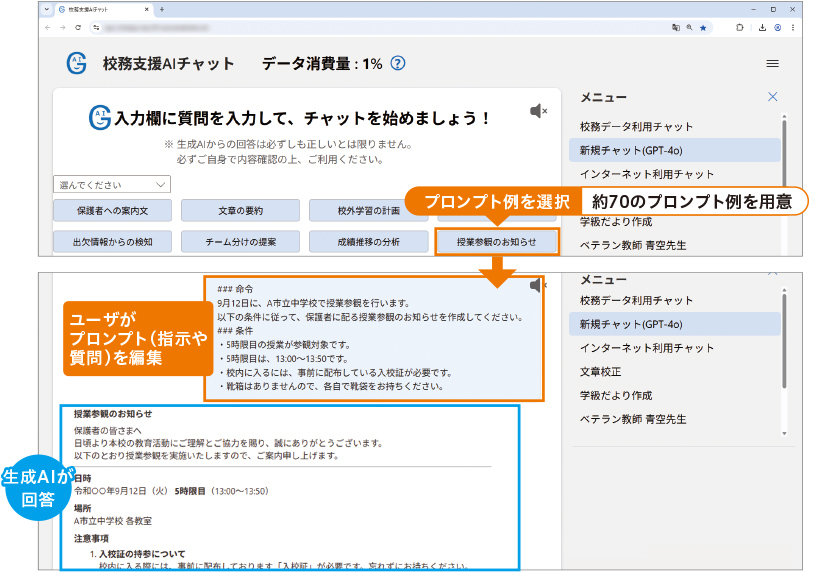Click the 校務支援AIチャット logo icon
Viewport: 834px width, 572px height.
click(x=77, y=63)
